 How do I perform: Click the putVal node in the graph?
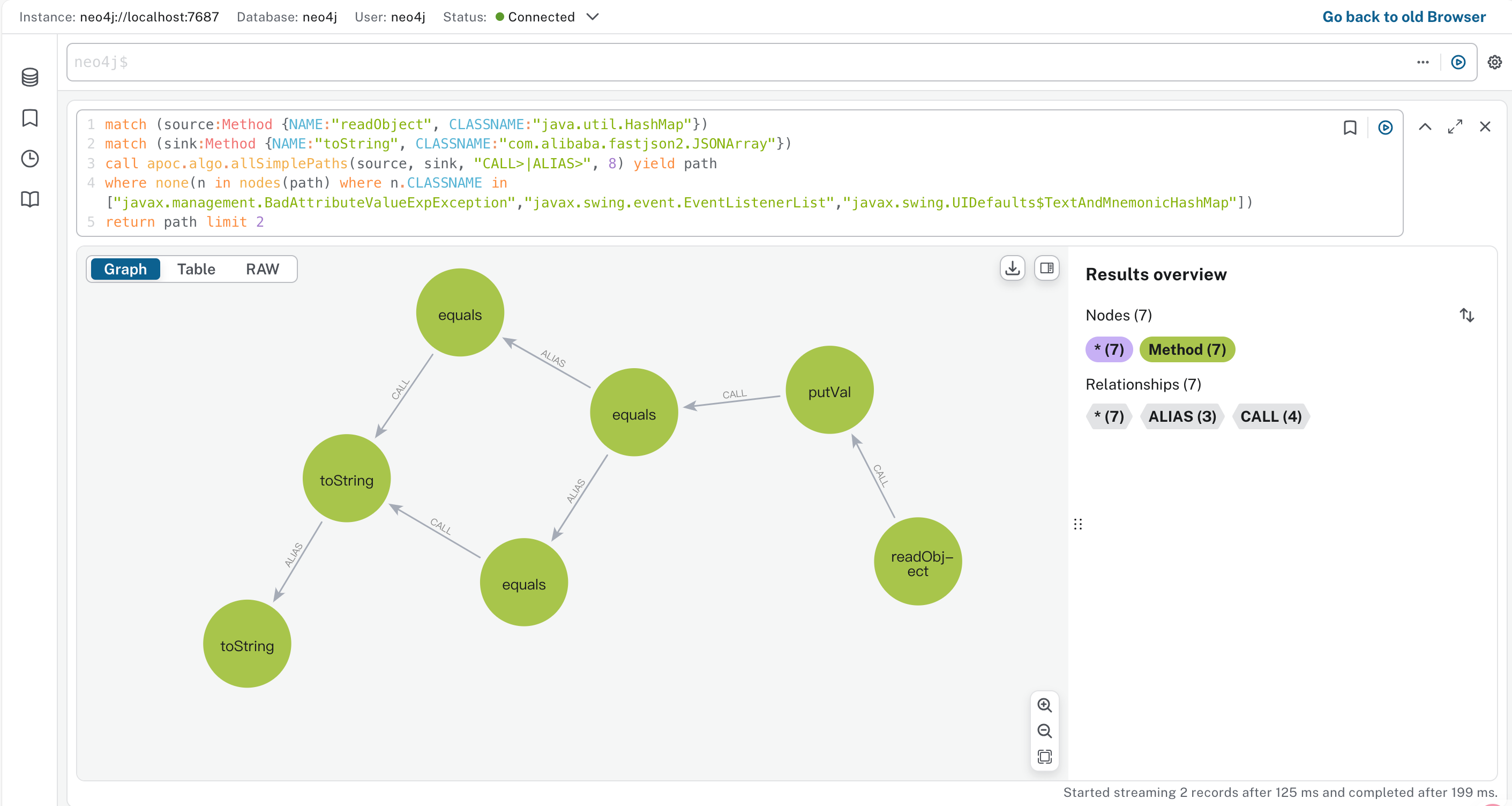pyautogui.click(x=829, y=391)
